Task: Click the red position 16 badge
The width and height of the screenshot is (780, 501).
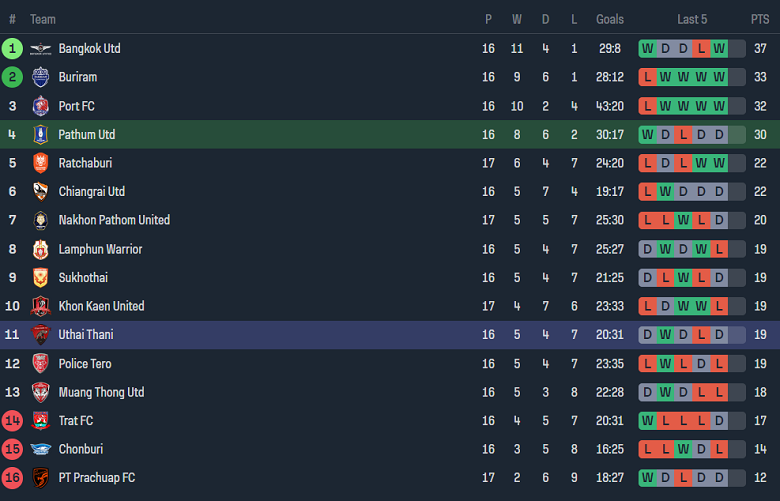Action: [x=12, y=478]
